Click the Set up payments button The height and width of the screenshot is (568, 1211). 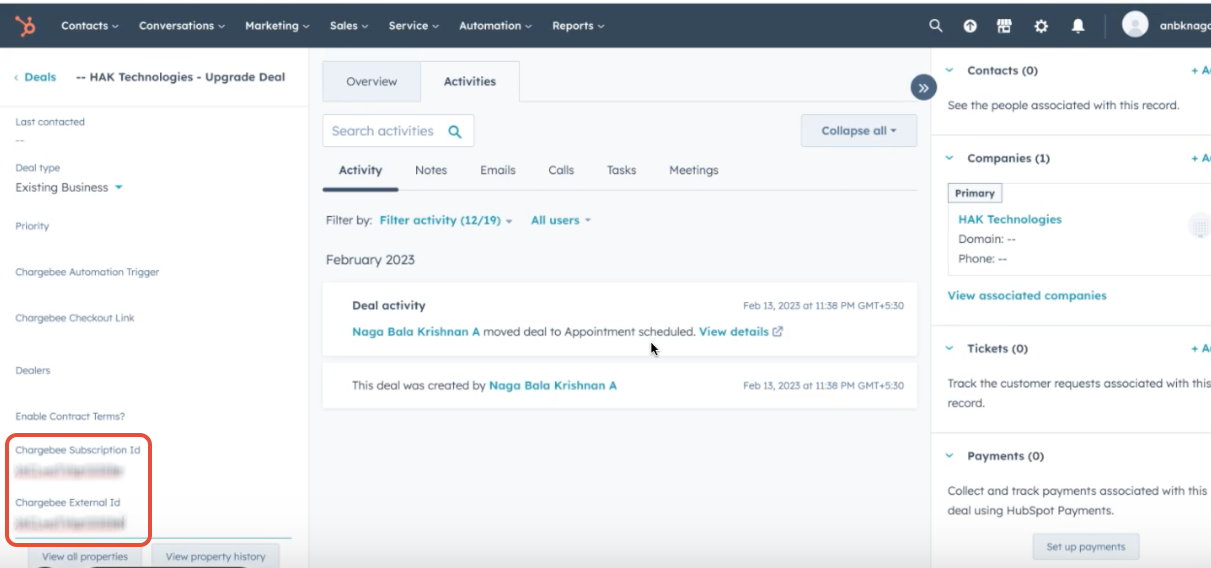coord(1085,547)
